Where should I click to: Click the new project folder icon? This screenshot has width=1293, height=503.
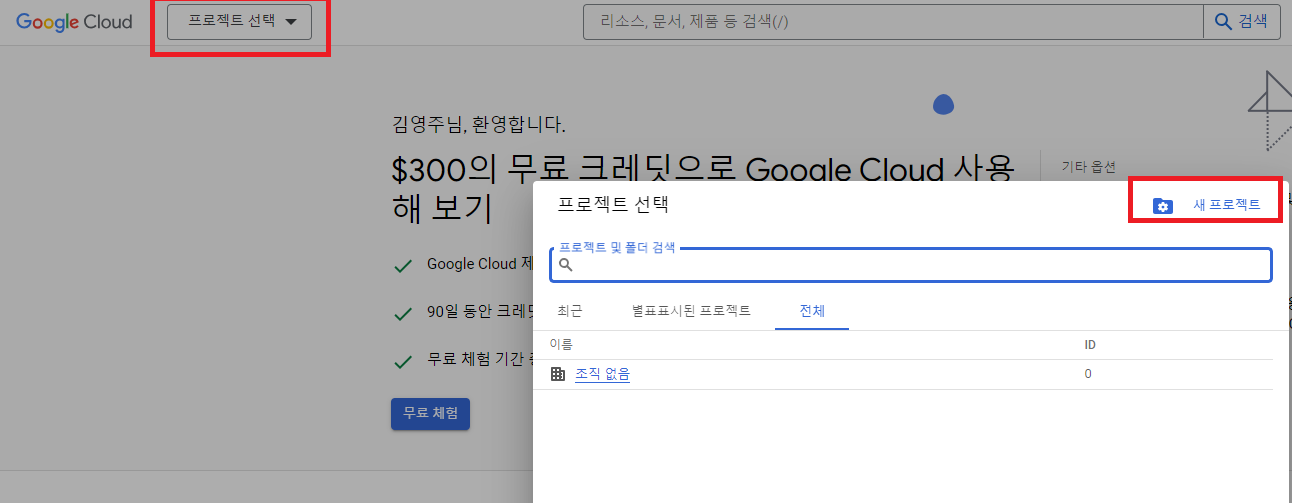point(1162,206)
